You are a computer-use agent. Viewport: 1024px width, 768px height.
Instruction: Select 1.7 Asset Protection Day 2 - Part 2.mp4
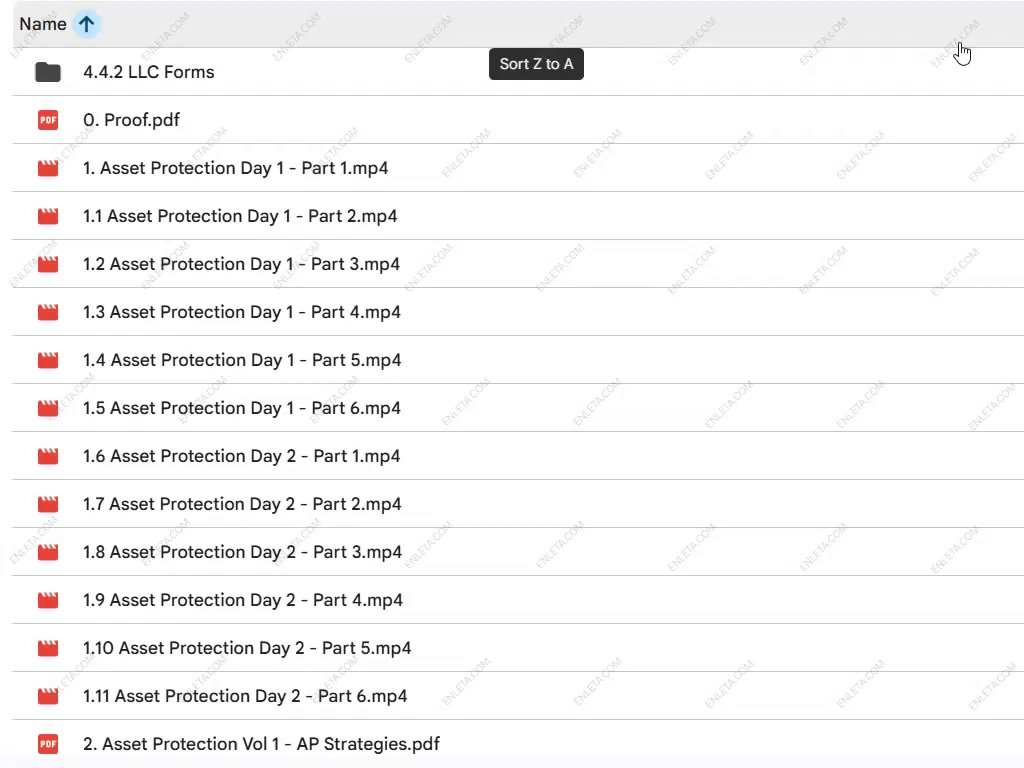tap(242, 504)
